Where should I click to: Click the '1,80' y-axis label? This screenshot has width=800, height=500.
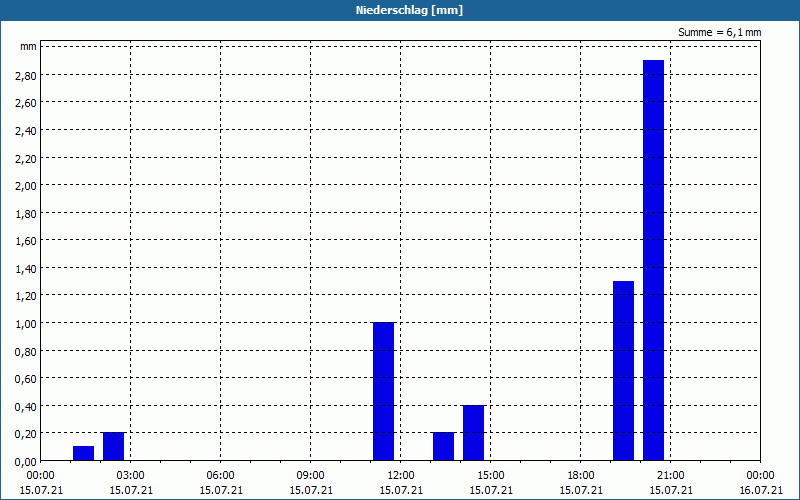pyautogui.click(x=27, y=213)
